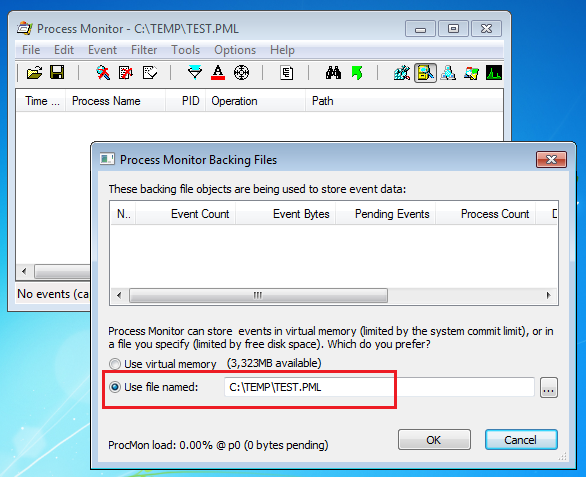Click the Process Monitor title bar app icon
The image size is (586, 477).
click(x=25, y=28)
